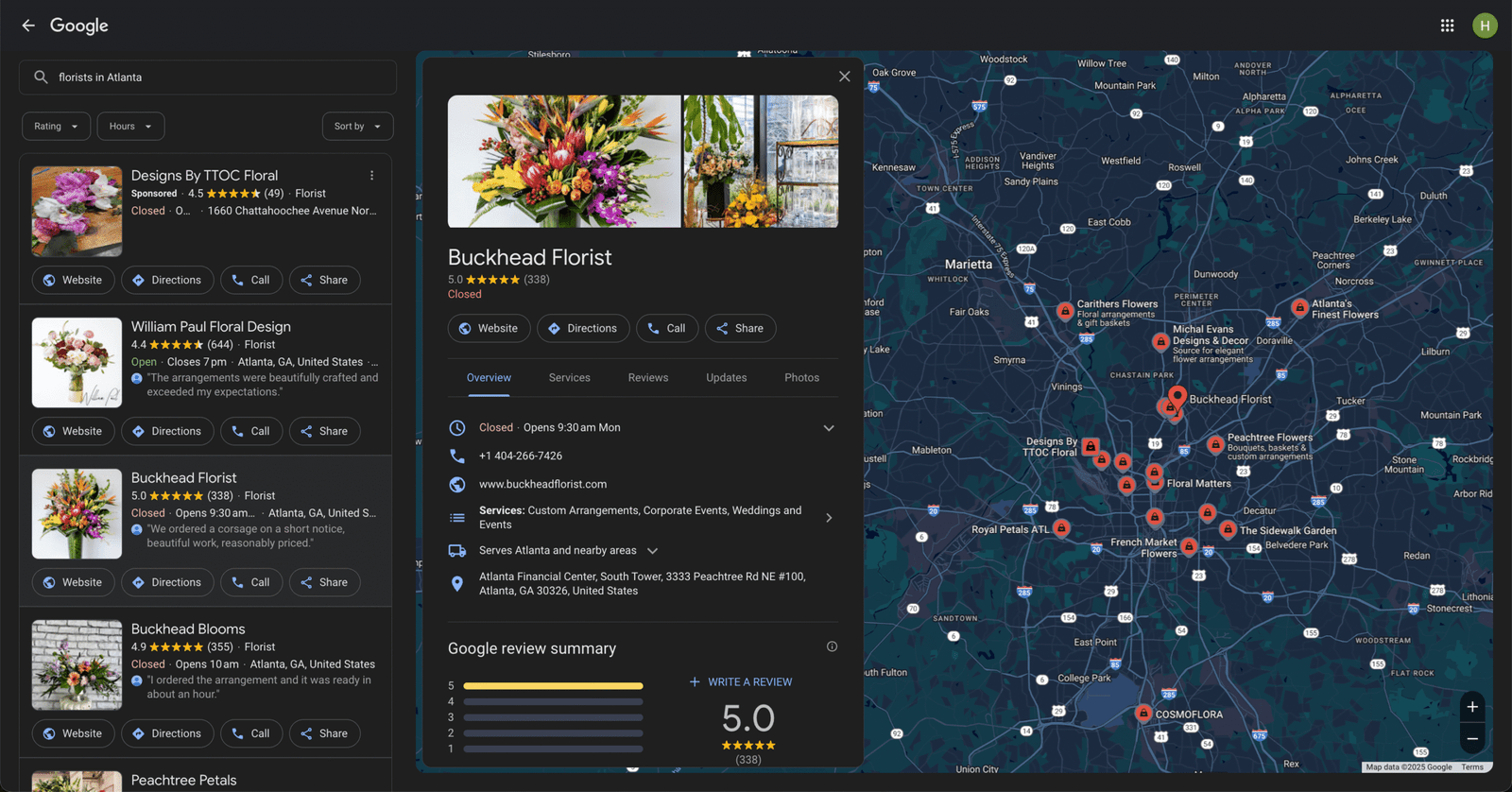Image resolution: width=1512 pixels, height=792 pixels.
Task: Select Atlanta's Finest Flowers map pin
Action: pyautogui.click(x=1299, y=307)
